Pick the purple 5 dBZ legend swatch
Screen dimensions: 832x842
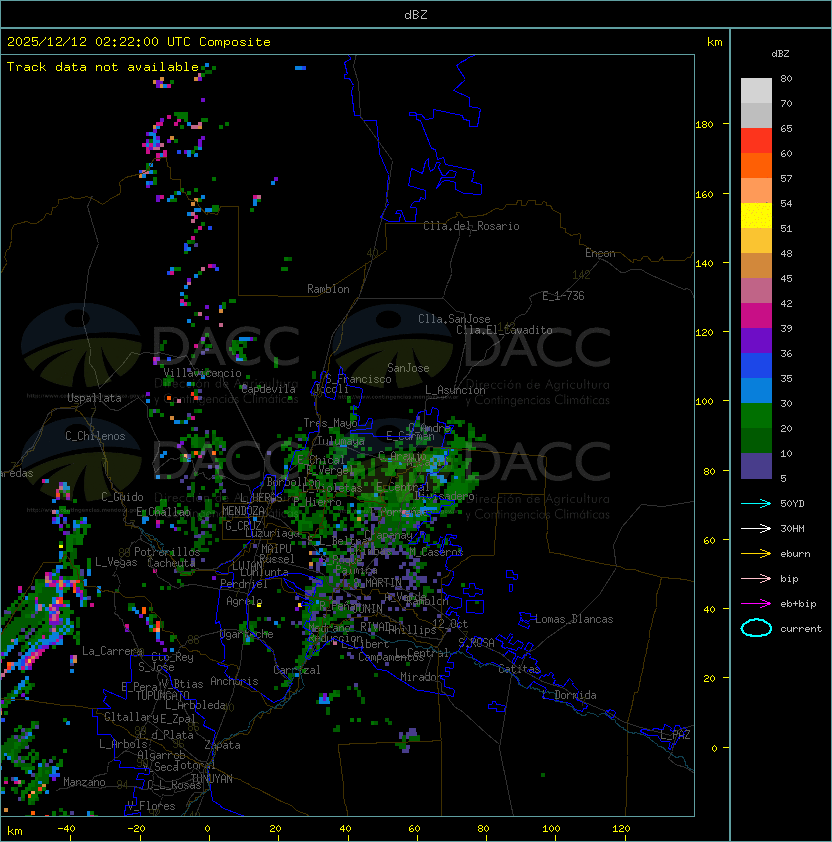point(756,466)
